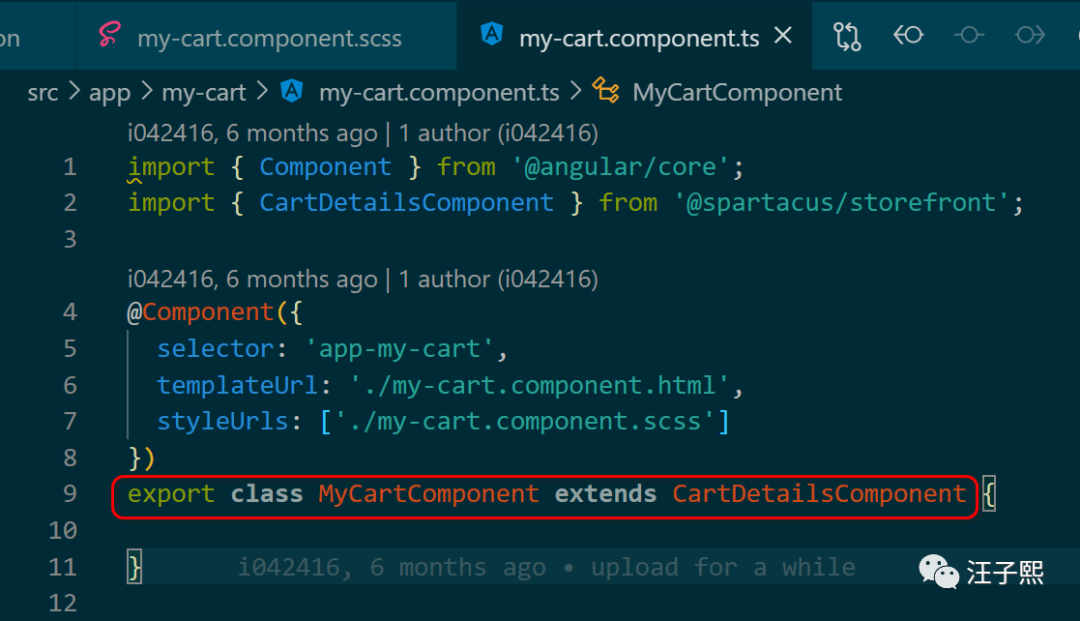
Task: Click the middle commit circle icon in toolbar
Action: pos(968,36)
